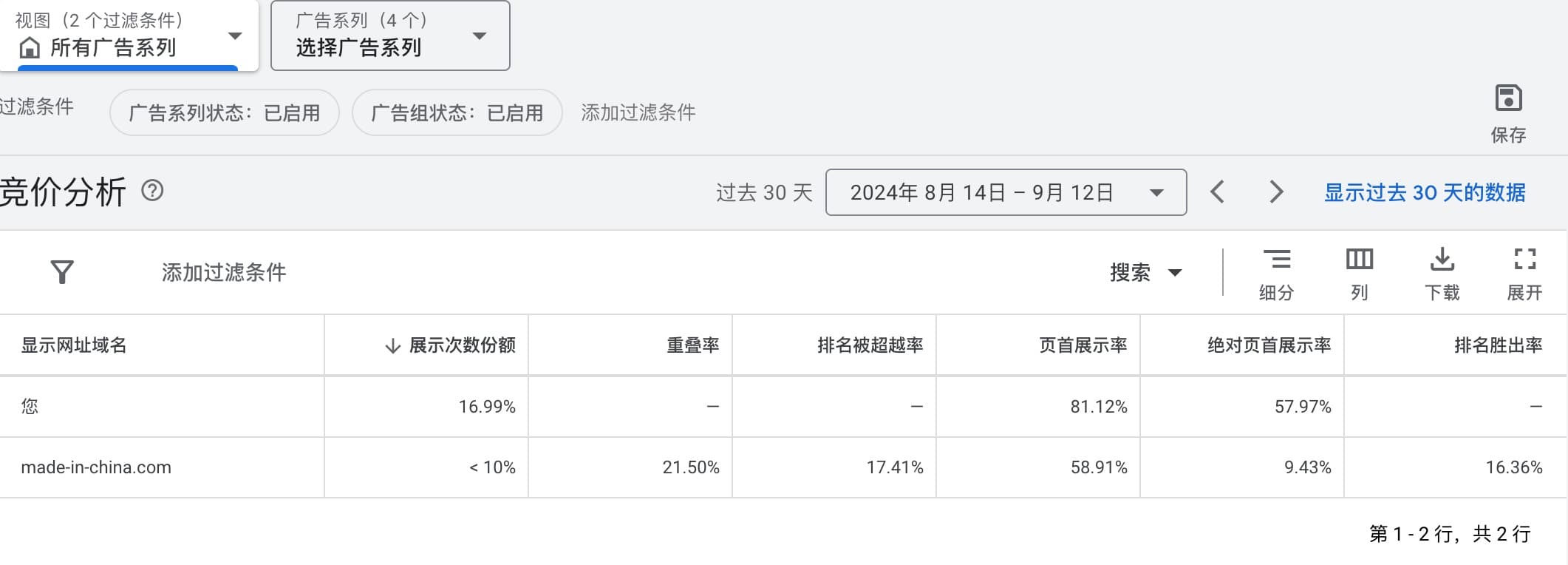Click the Download (下载) icon

[1442, 260]
